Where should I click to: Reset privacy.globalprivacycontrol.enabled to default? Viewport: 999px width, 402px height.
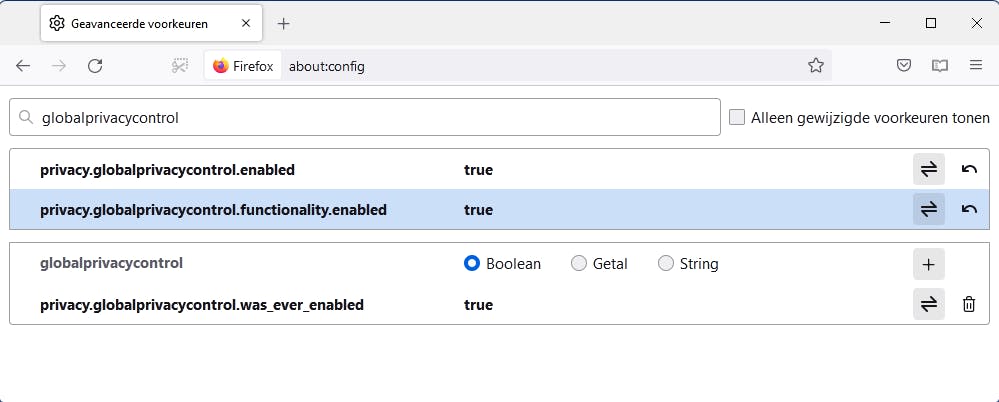(x=968, y=170)
